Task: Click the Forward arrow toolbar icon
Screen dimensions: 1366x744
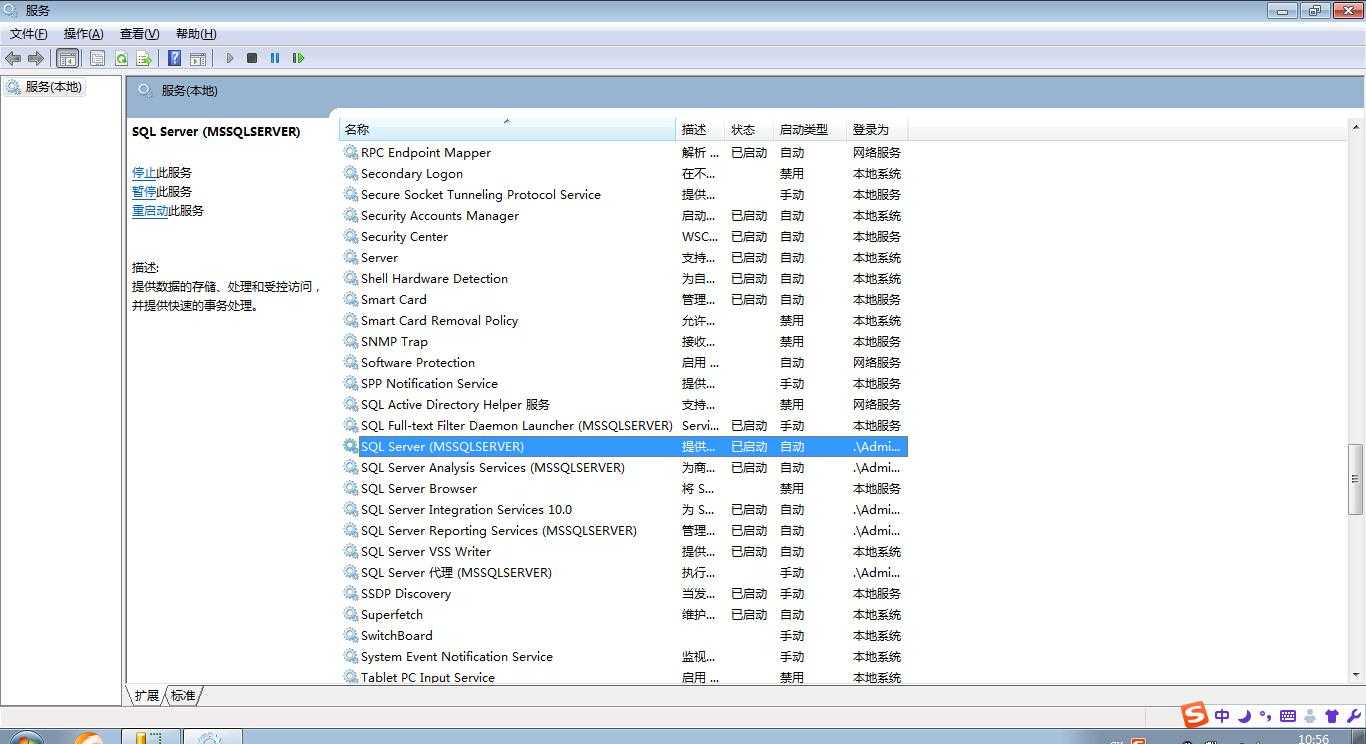Action: tap(36, 58)
